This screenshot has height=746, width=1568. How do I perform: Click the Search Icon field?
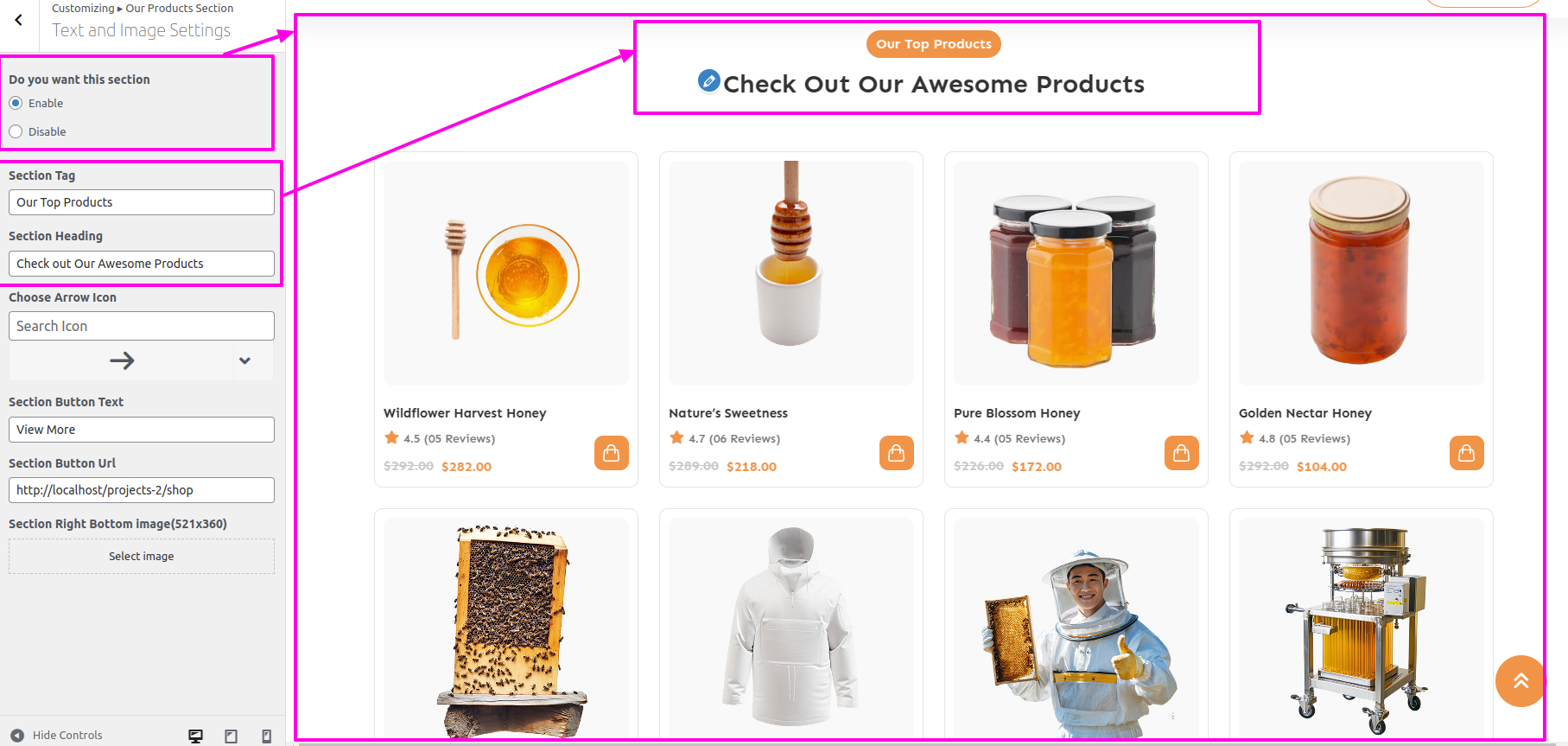[142, 326]
